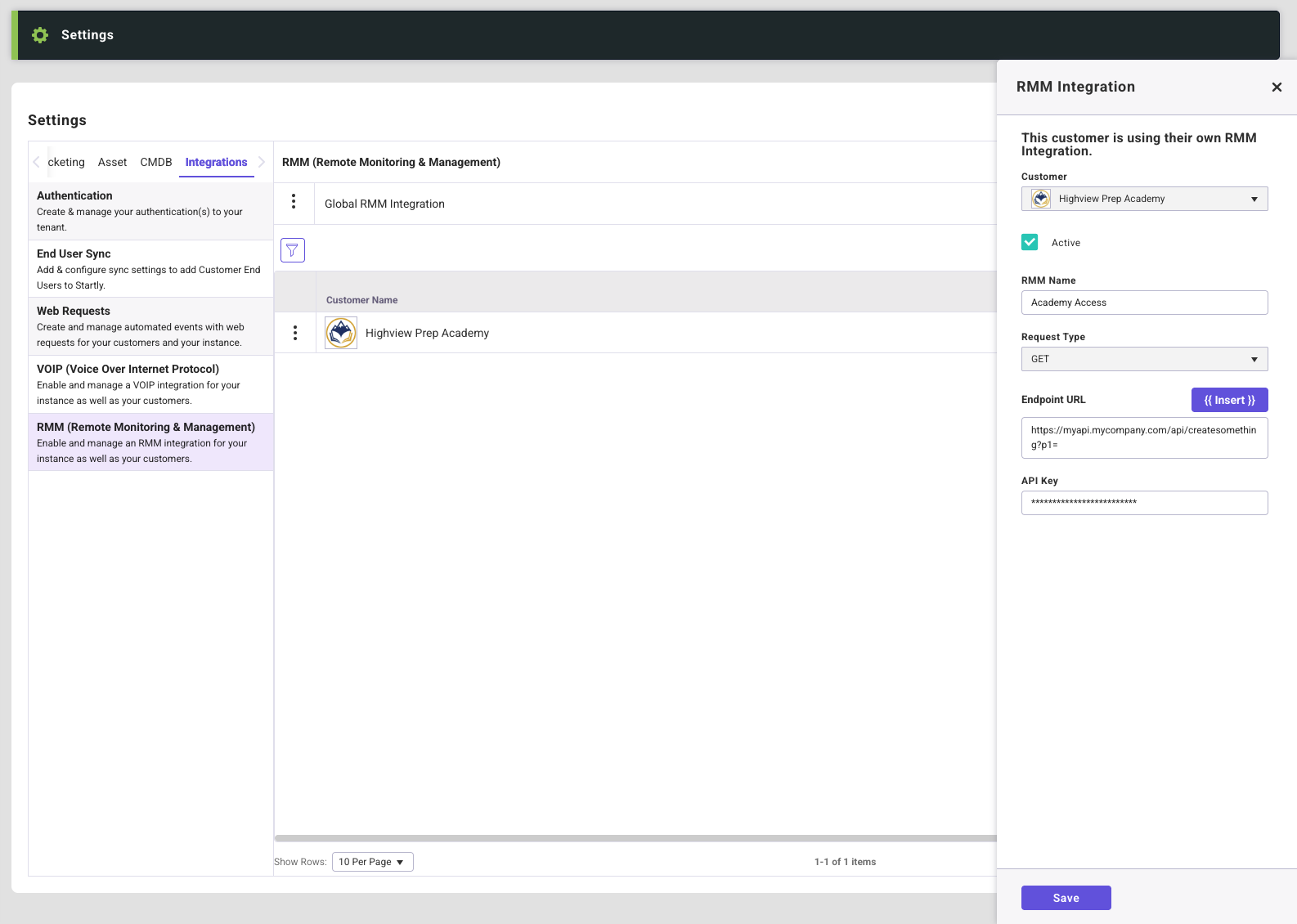The image size is (1297, 924).
Task: Click the Highview Prep Academy logo in table
Action: pos(341,333)
